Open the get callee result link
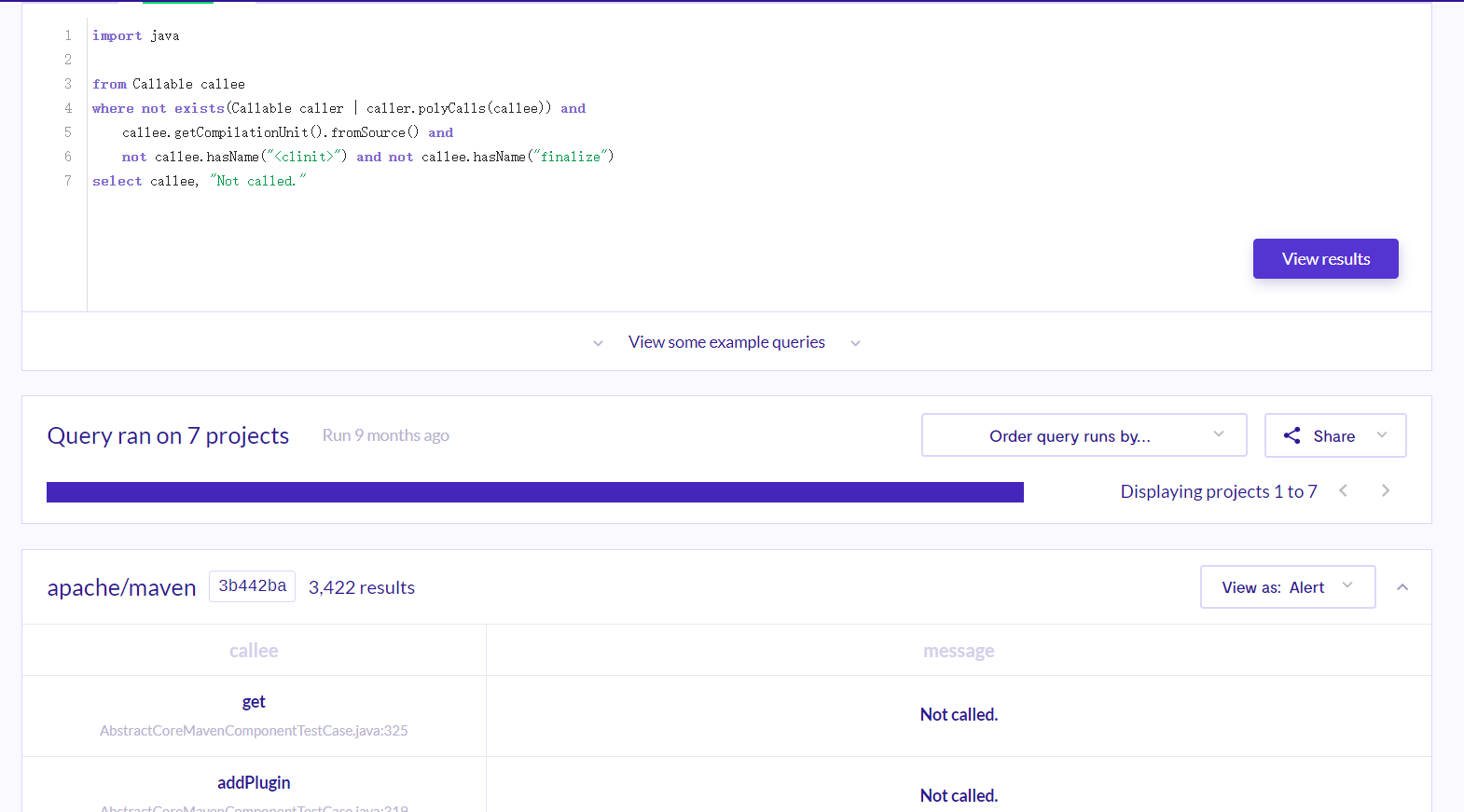The image size is (1464, 812). (254, 701)
